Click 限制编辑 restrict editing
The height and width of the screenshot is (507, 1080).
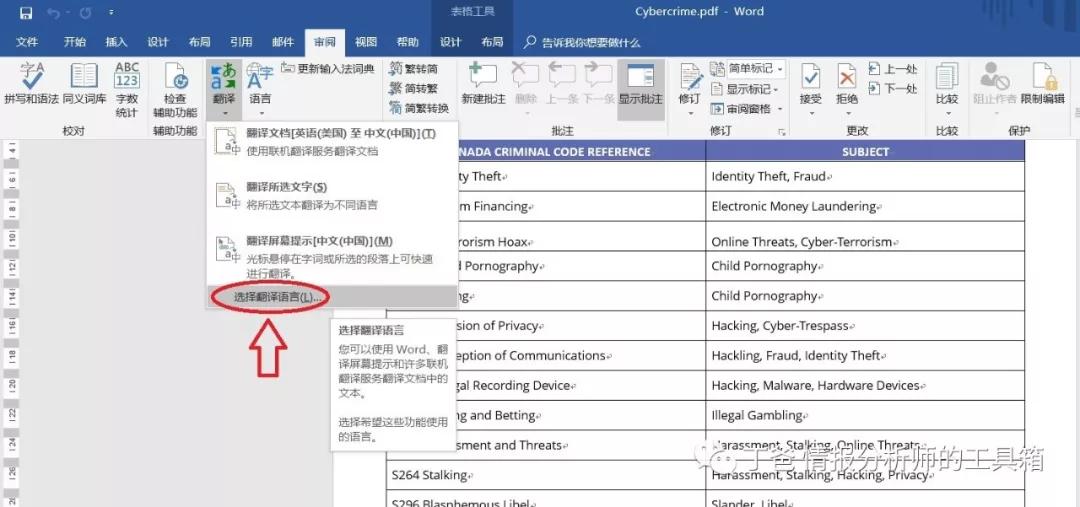pyautogui.click(x=1043, y=84)
